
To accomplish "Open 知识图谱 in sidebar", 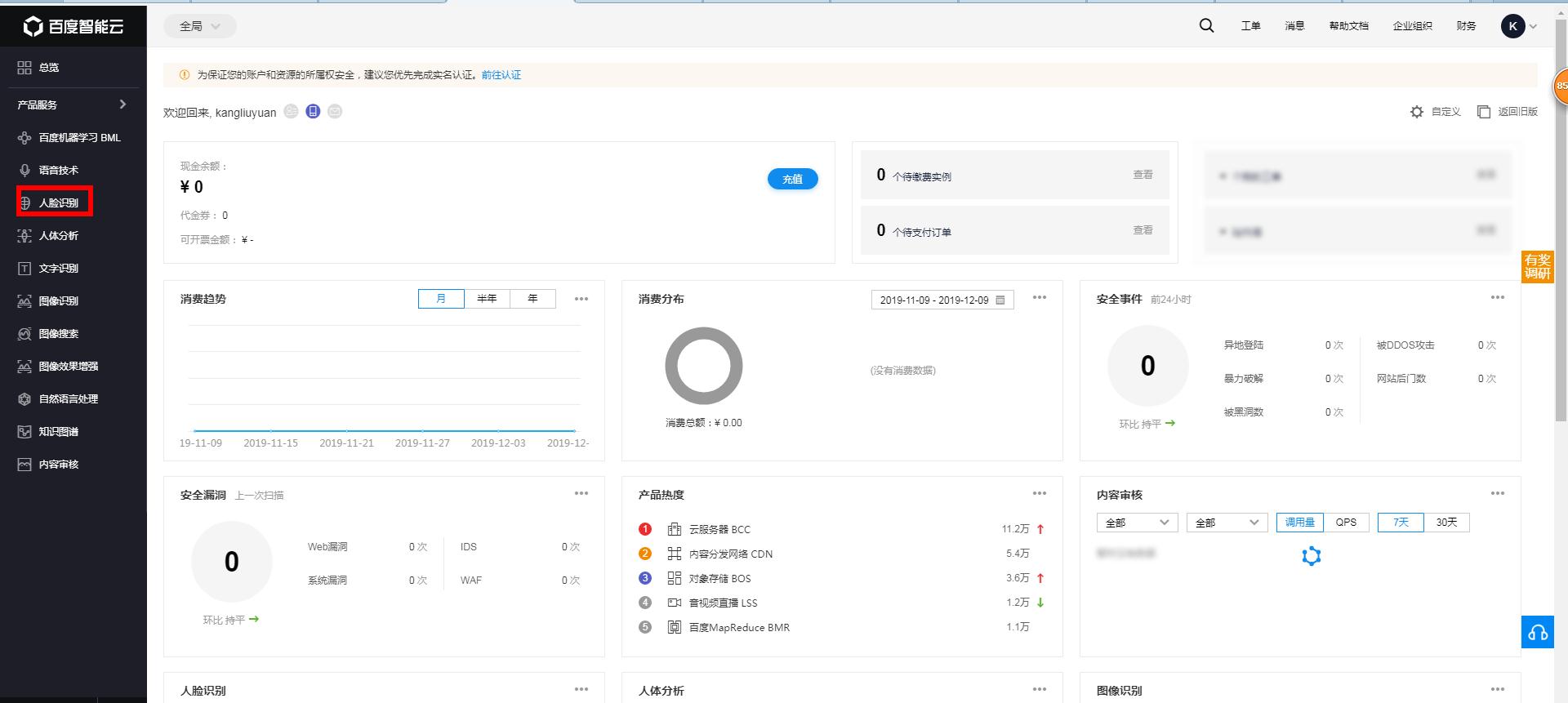I will click(48, 432).
